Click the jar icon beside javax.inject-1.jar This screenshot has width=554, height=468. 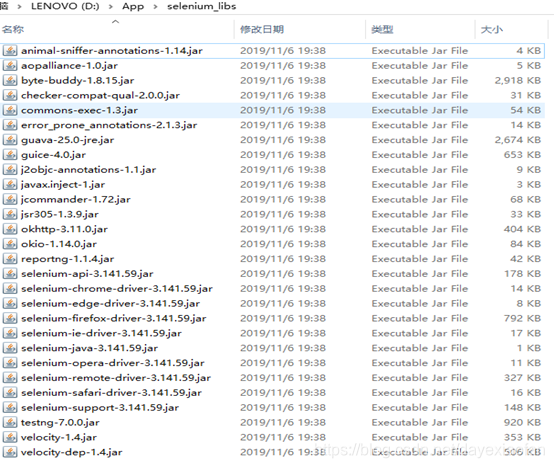pyautogui.click(x=10, y=184)
